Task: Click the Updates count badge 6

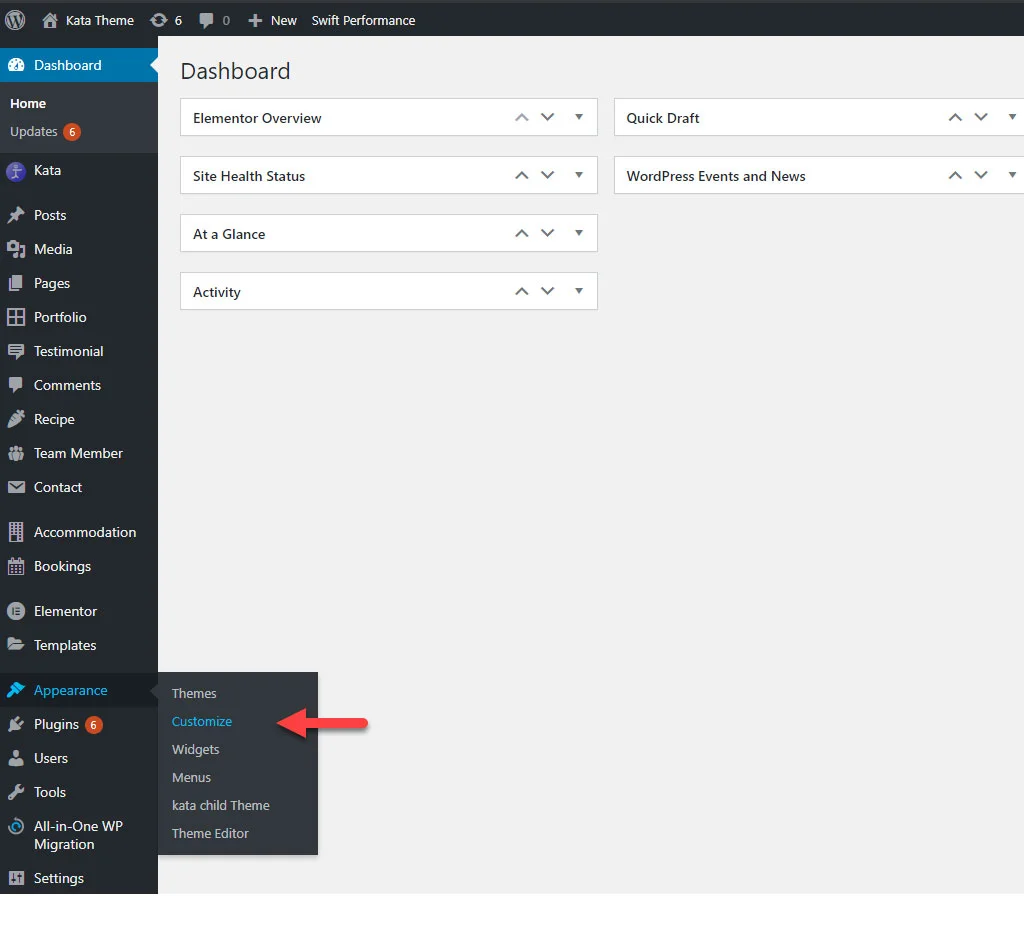Action: pos(72,132)
